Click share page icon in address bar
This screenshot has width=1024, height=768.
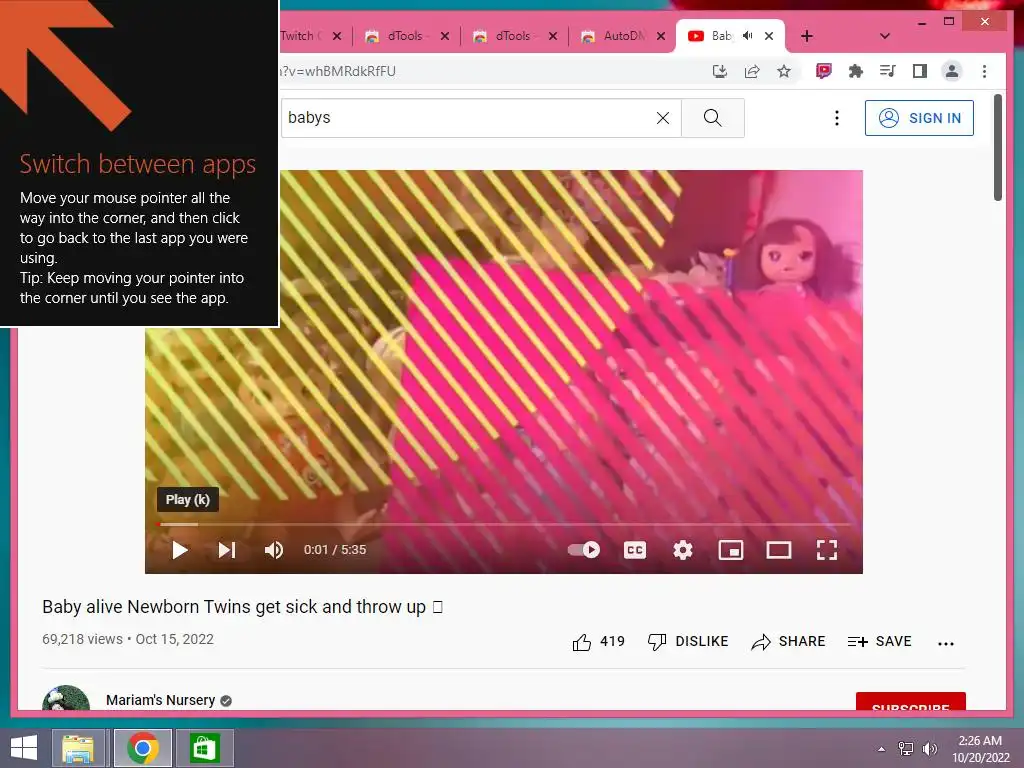coord(752,71)
